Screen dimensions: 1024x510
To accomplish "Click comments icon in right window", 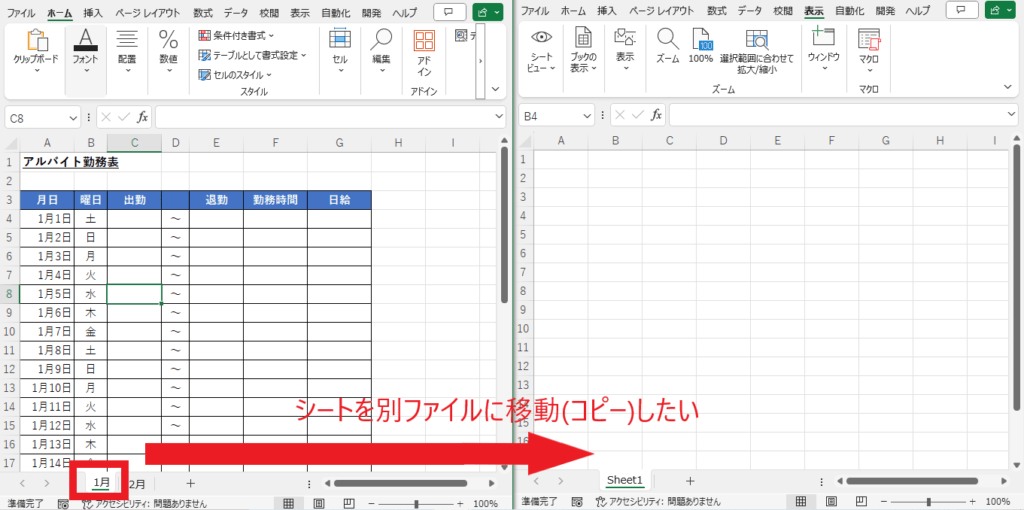I will pyautogui.click(x=964, y=10).
